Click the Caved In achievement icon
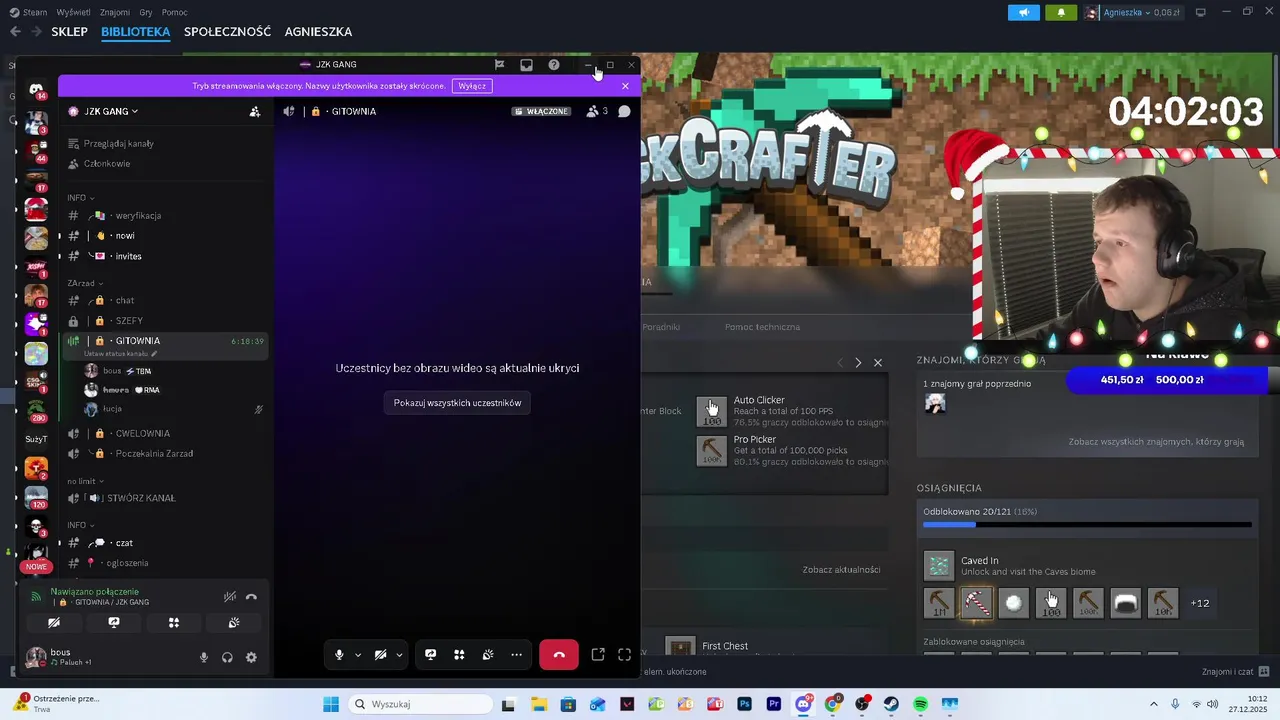 click(939, 565)
